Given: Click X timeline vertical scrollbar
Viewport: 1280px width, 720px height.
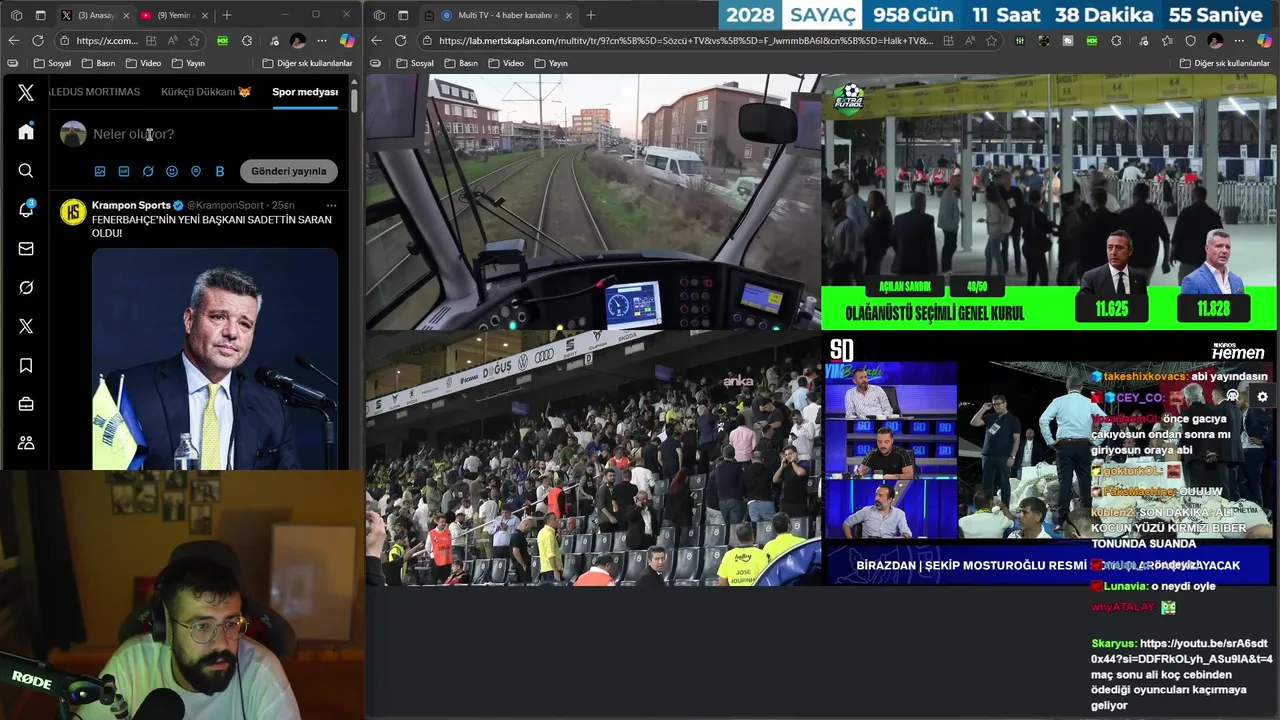Looking at the screenshot, I should (x=354, y=100).
